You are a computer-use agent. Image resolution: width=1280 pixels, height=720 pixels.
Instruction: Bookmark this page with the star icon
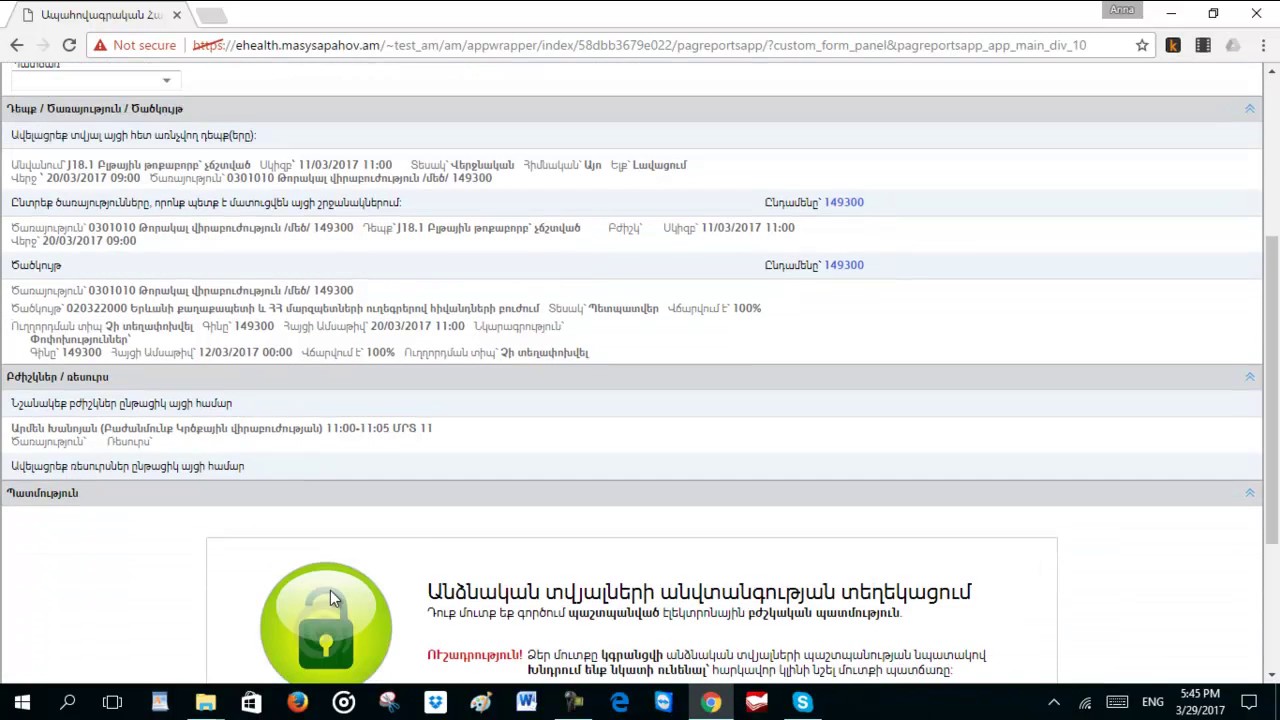(x=1142, y=45)
